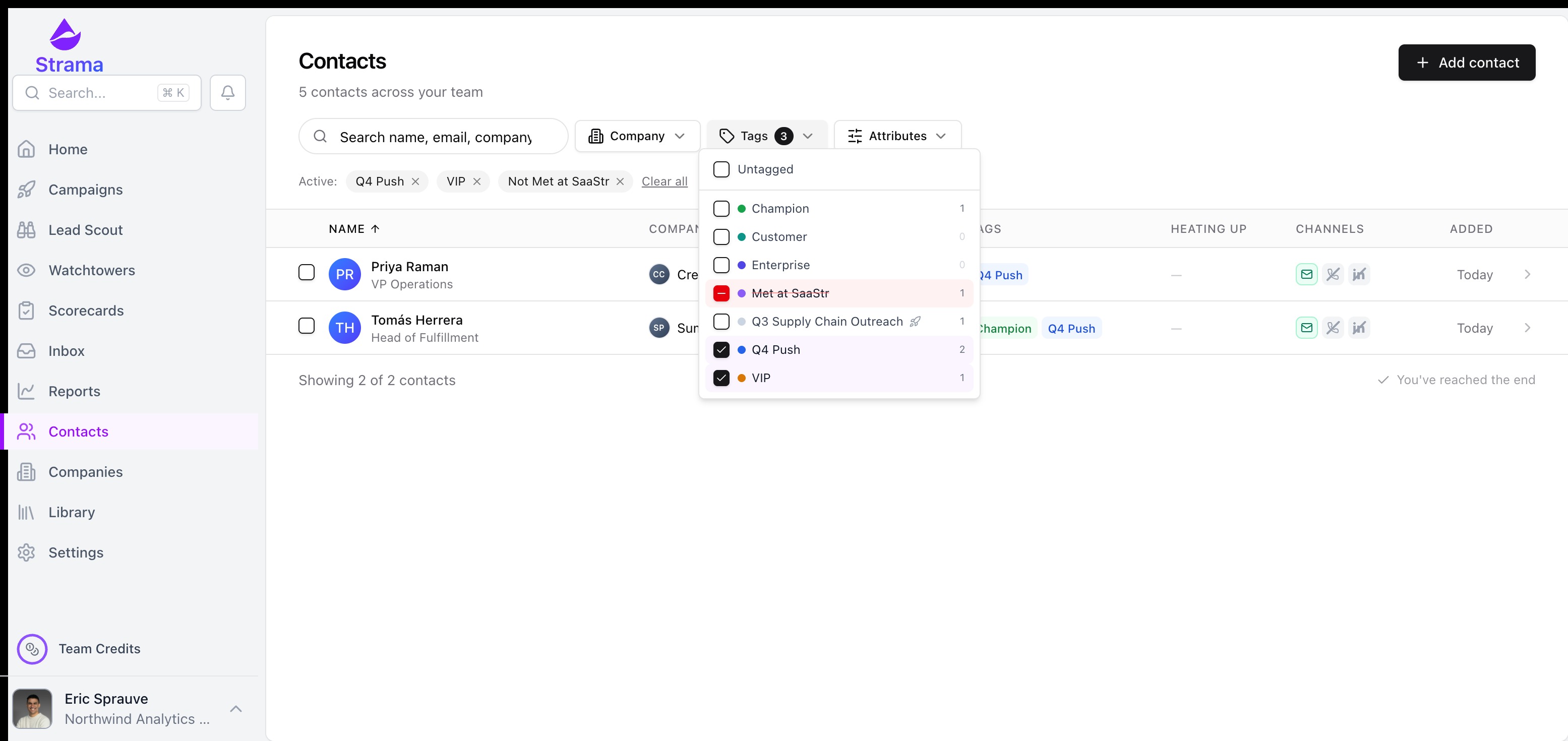The image size is (1568, 741).
Task: Click the Inbox tray icon
Action: click(26, 350)
